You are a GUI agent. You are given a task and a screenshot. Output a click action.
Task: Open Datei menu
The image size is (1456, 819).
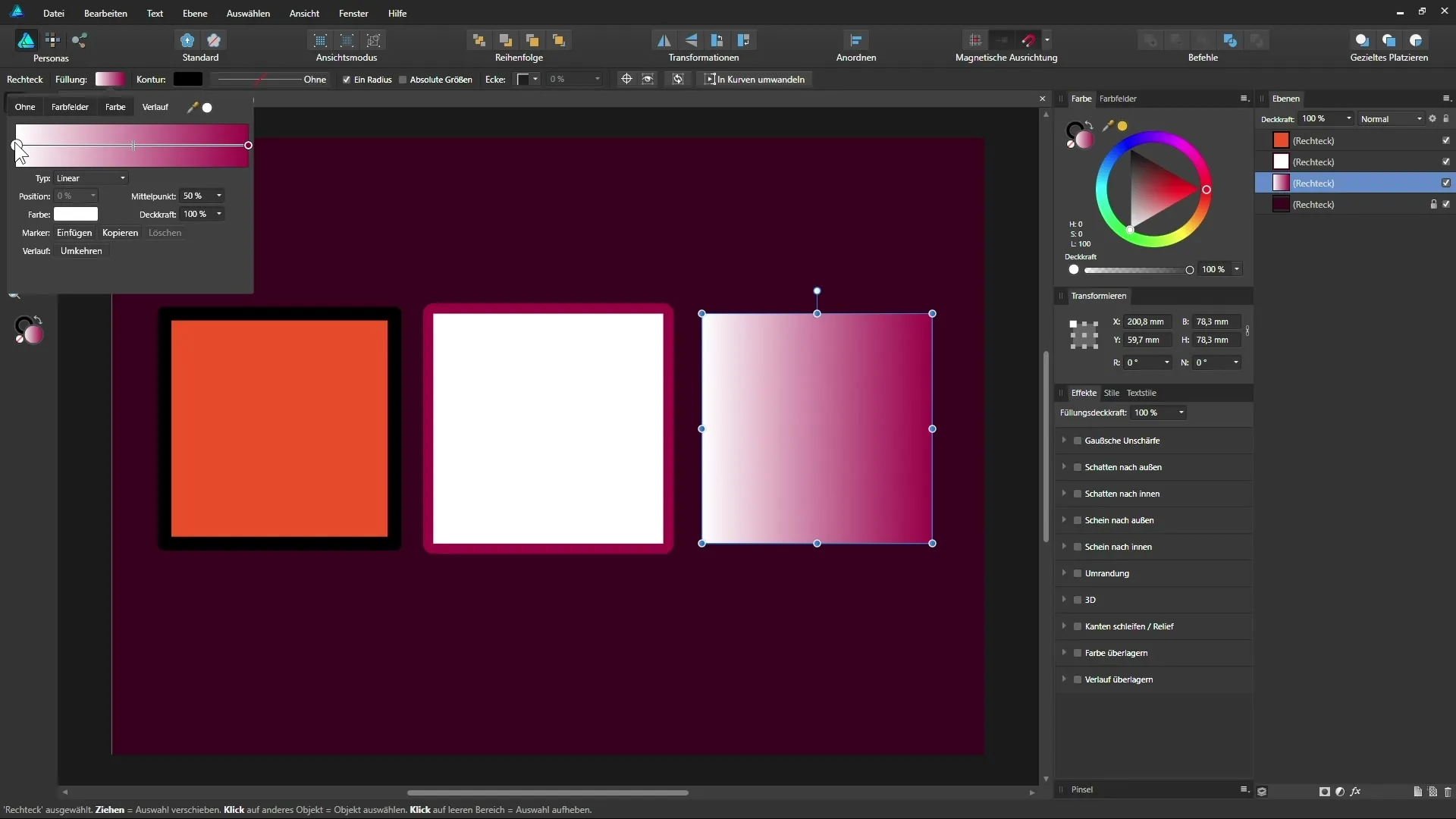[x=54, y=13]
